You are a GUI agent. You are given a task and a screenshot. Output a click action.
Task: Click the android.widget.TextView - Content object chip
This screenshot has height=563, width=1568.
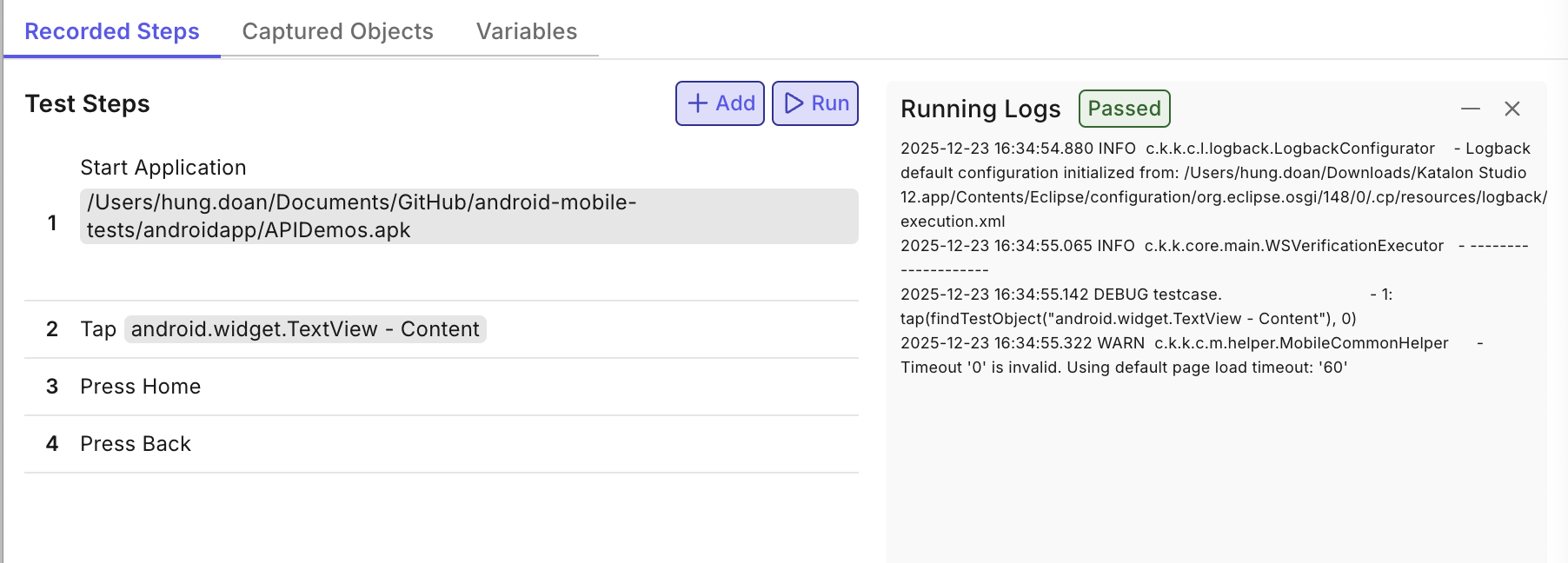(x=305, y=329)
